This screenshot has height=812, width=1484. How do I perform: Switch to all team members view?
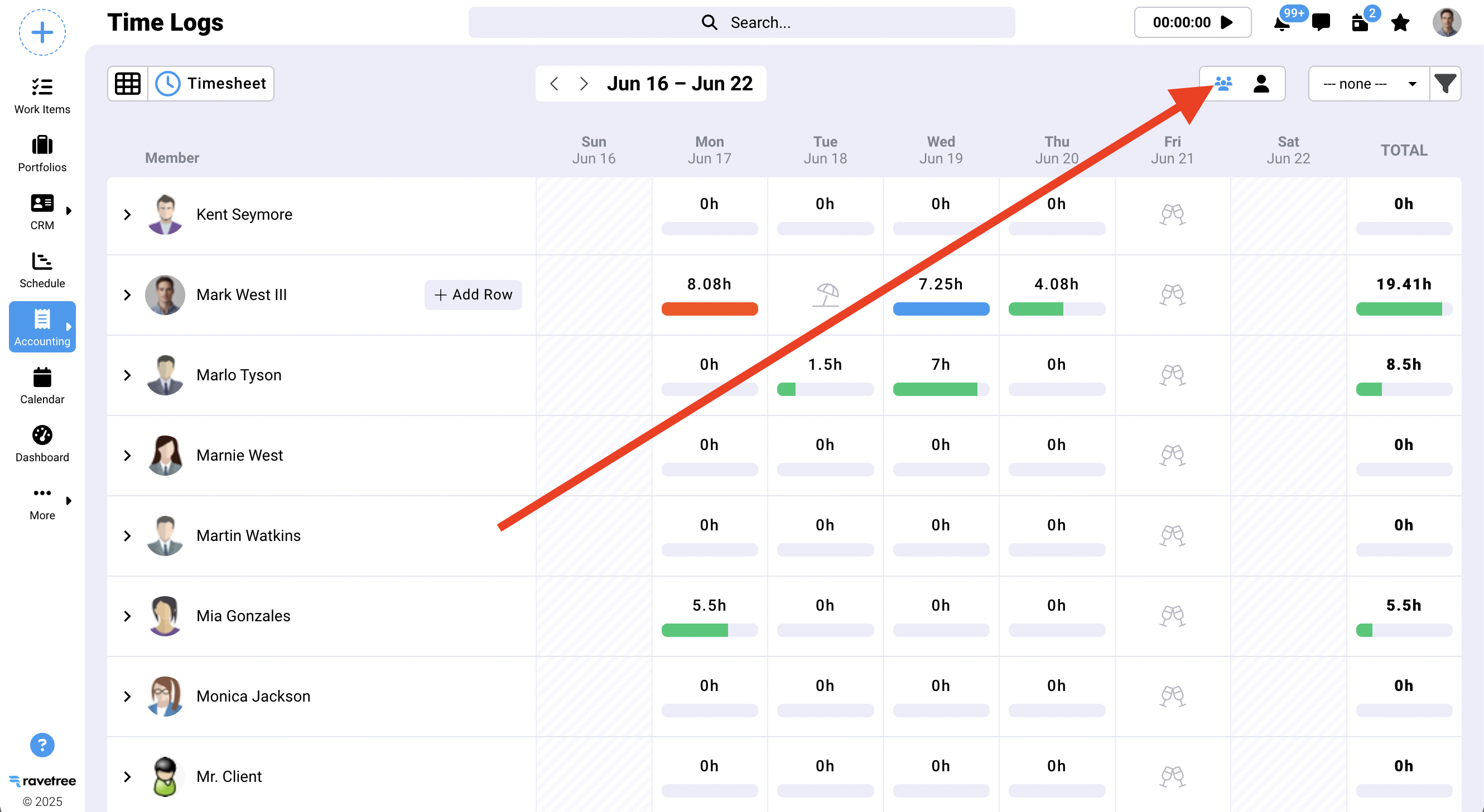[x=1223, y=84]
